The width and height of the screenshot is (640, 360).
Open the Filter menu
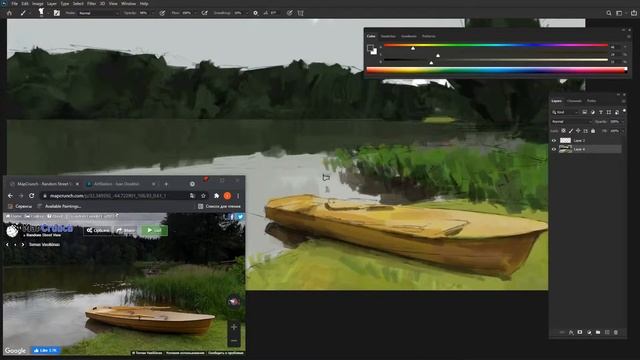[91, 4]
